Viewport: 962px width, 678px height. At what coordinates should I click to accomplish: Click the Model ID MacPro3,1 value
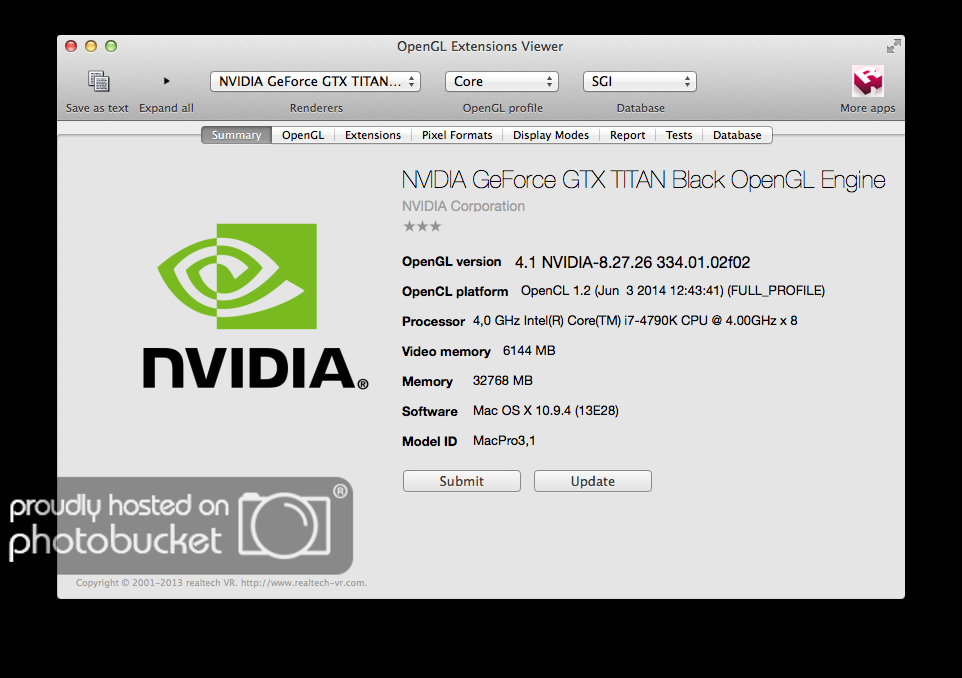504,441
